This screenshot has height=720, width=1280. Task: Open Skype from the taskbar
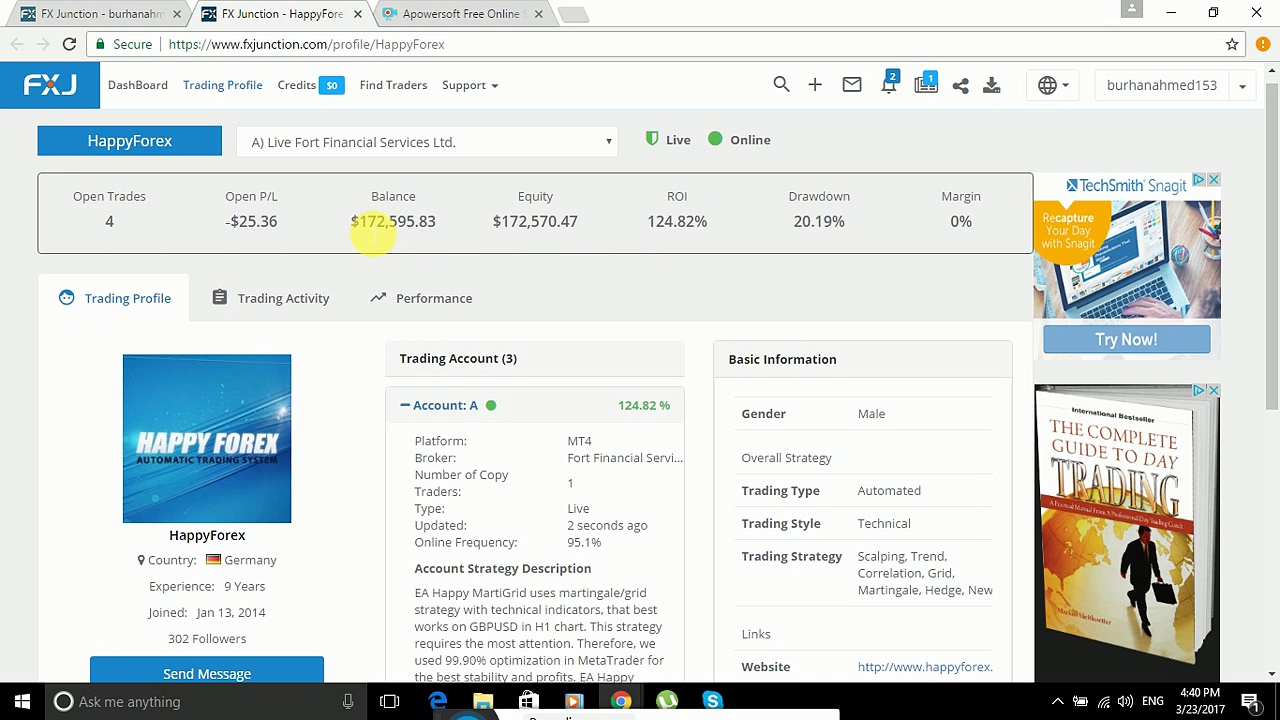coord(712,702)
